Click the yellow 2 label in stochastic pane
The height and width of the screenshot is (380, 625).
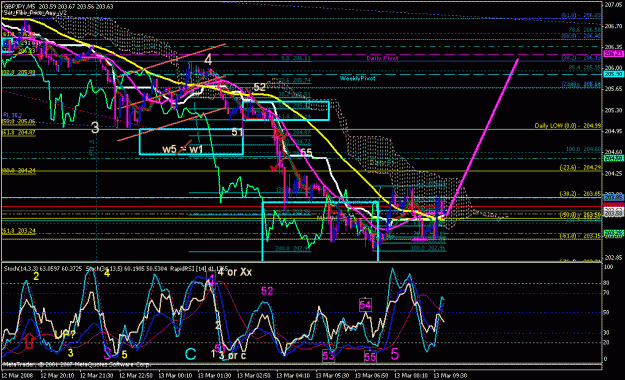point(36,276)
